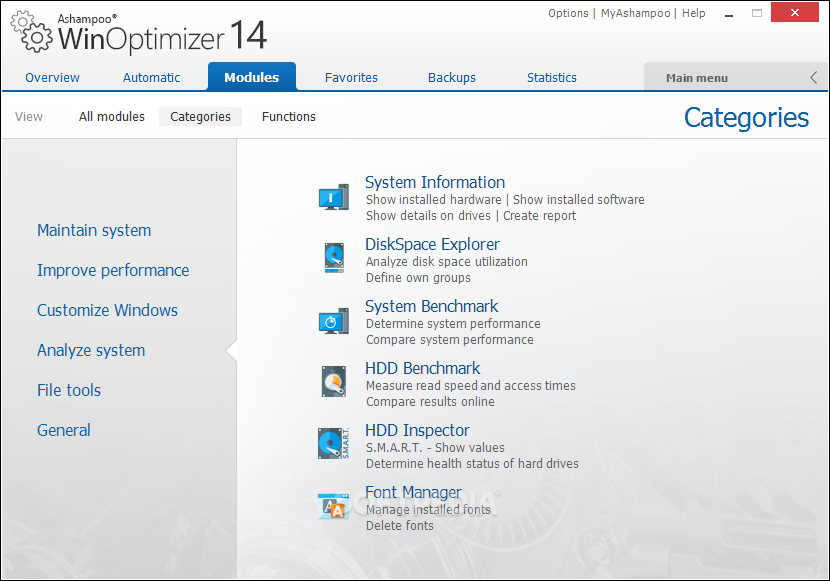Click the System Benchmark stopwatch monitor icon
The width and height of the screenshot is (830, 581).
click(x=334, y=321)
